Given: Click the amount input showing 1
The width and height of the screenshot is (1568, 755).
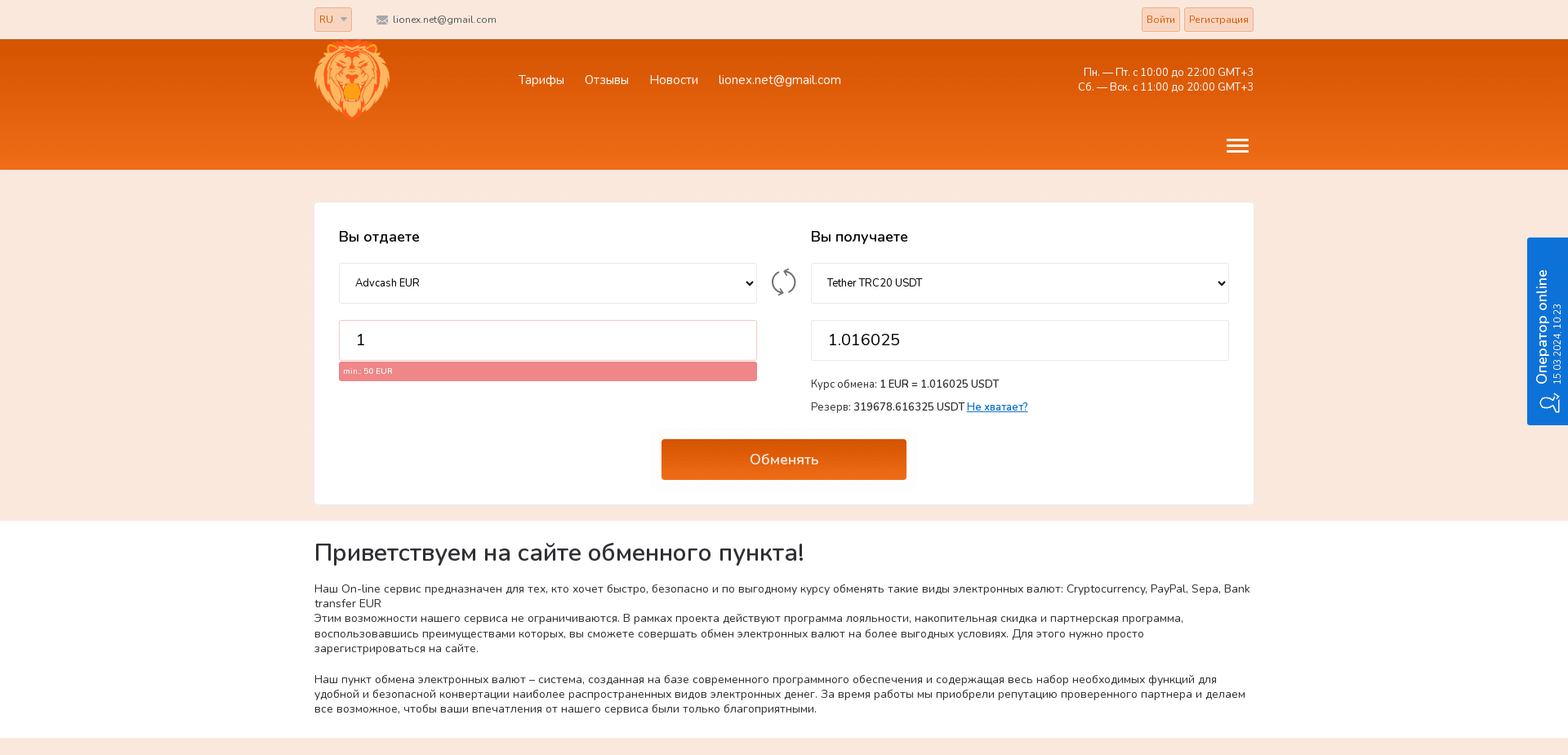Looking at the screenshot, I should tap(547, 340).
